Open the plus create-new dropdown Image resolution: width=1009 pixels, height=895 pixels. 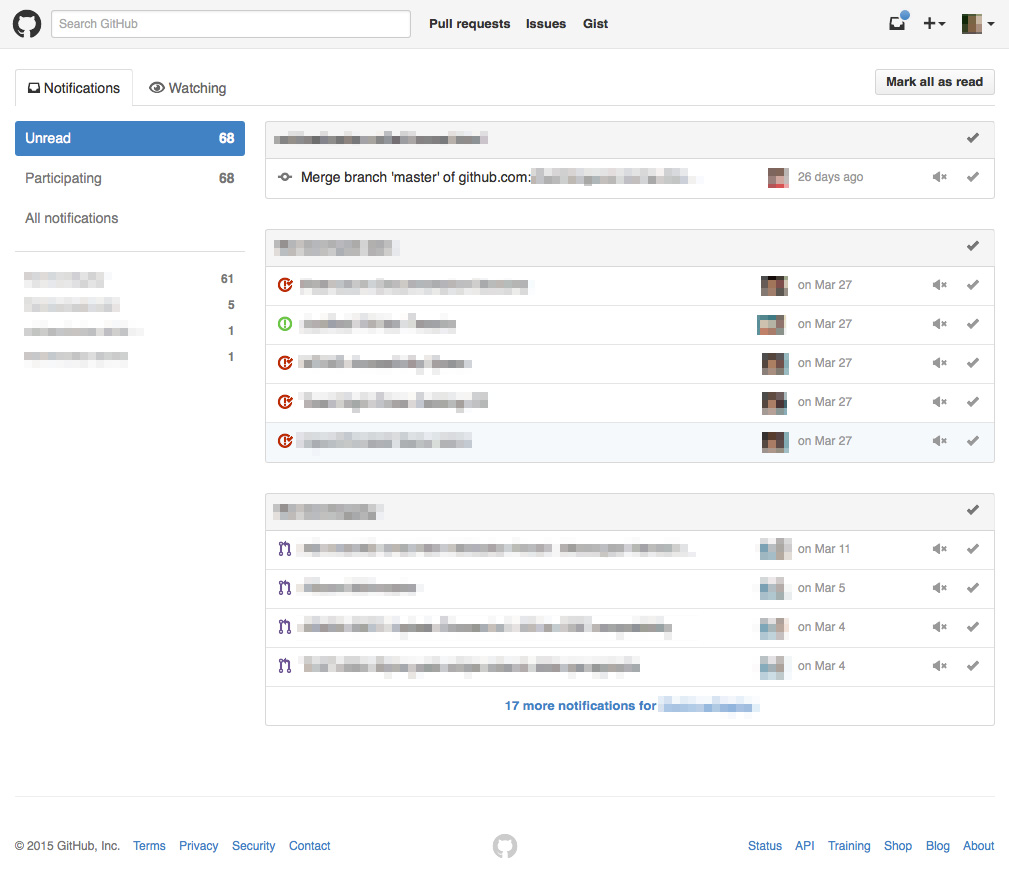pyautogui.click(x=934, y=24)
